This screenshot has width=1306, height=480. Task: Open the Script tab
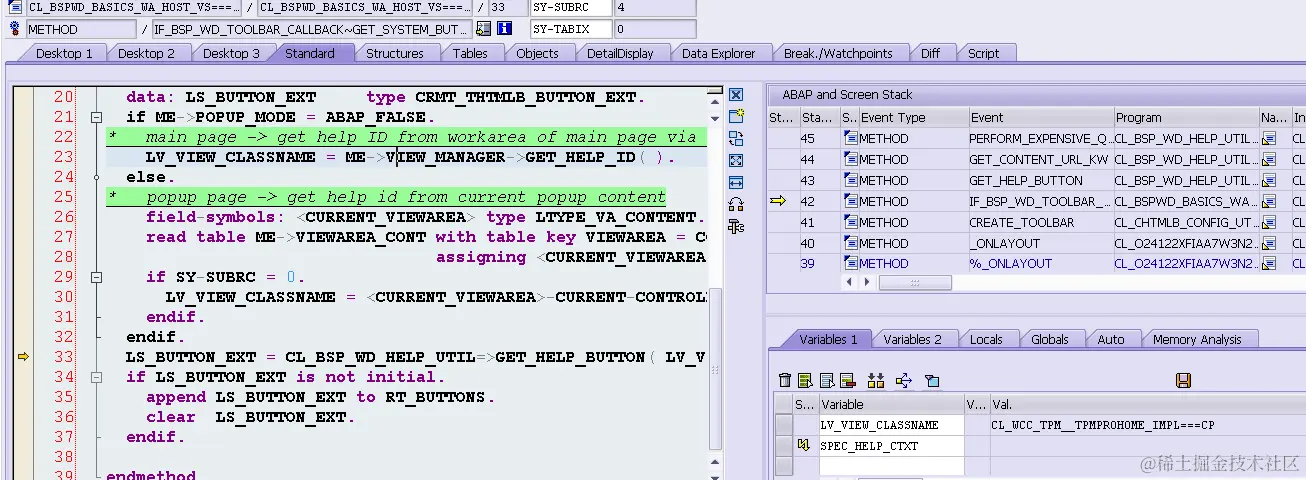[x=983, y=54]
